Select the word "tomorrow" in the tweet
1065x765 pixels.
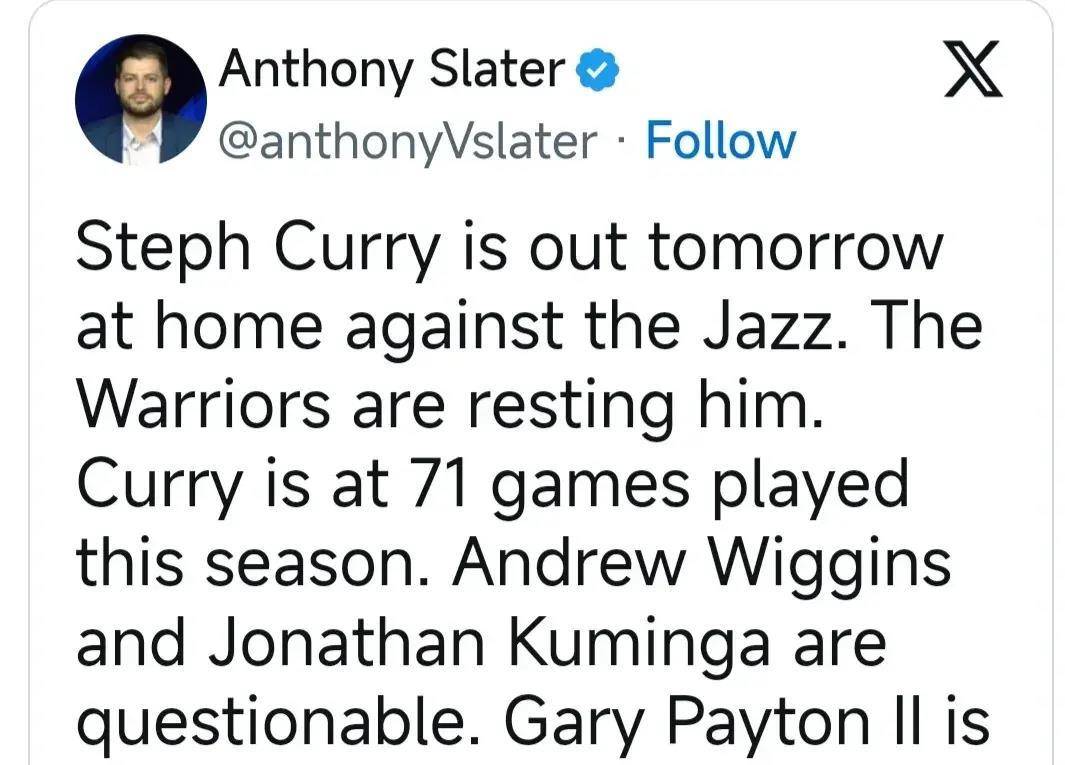click(x=795, y=247)
